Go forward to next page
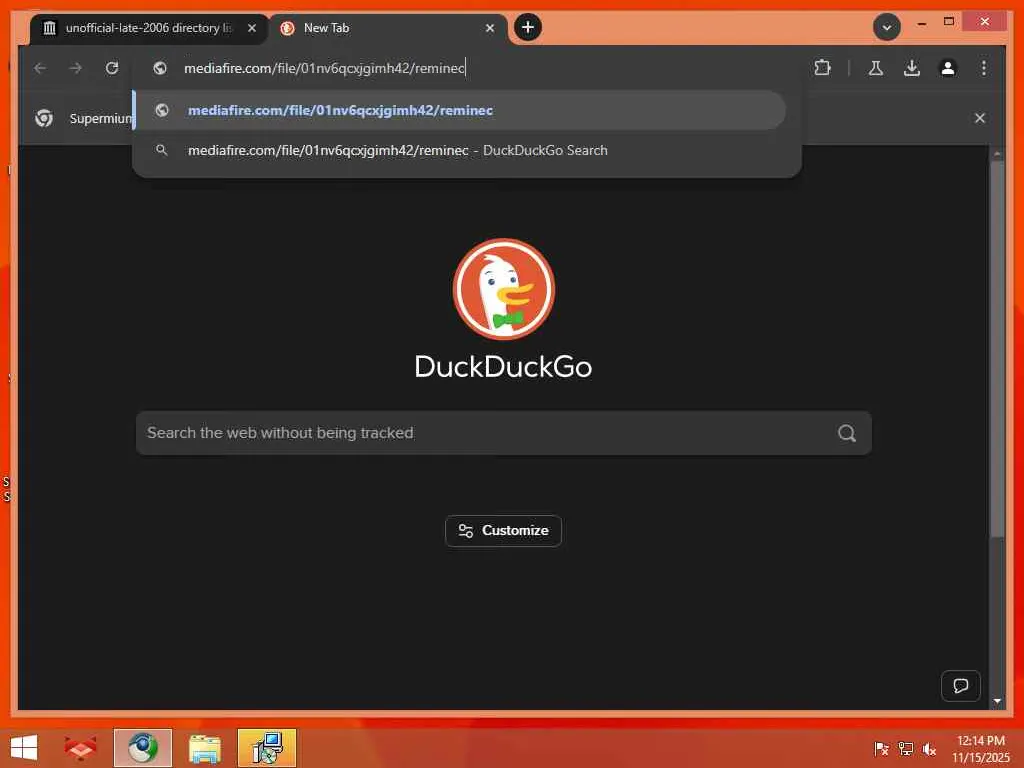1024x768 pixels. click(x=76, y=68)
